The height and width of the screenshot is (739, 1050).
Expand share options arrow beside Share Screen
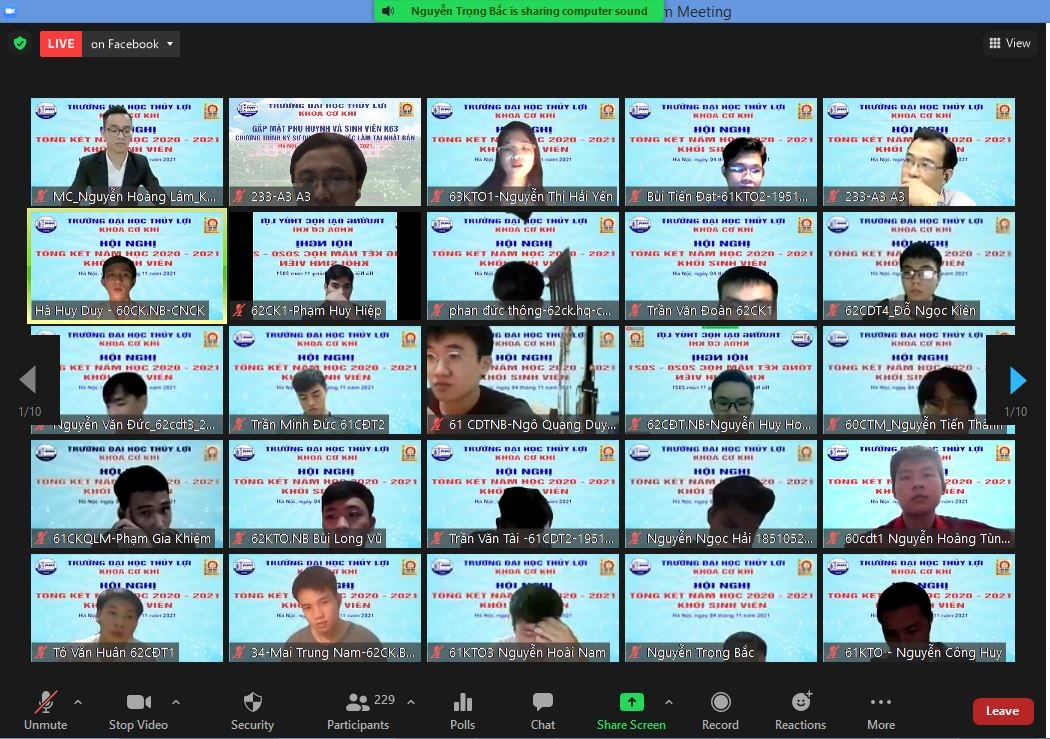click(669, 702)
